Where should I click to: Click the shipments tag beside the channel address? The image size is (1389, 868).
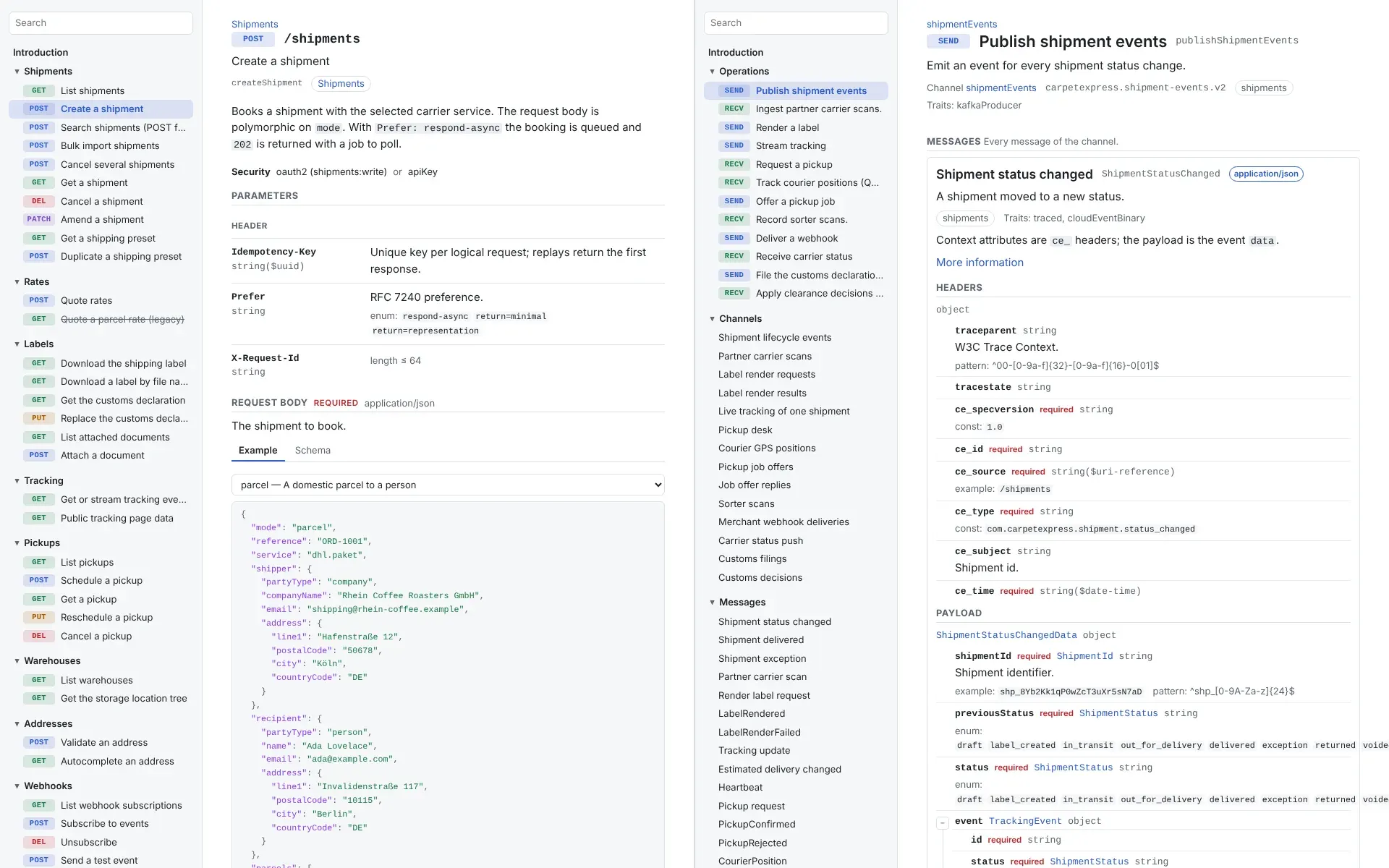[x=1263, y=88]
